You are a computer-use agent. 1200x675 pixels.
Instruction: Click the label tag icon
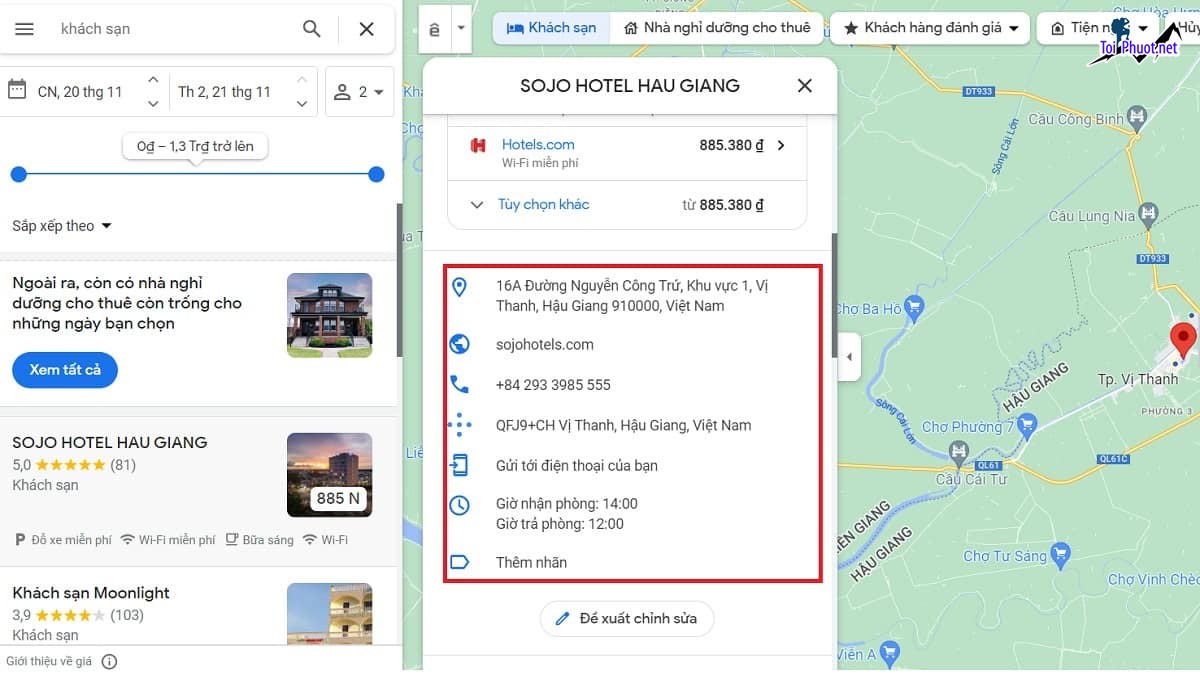coord(459,562)
